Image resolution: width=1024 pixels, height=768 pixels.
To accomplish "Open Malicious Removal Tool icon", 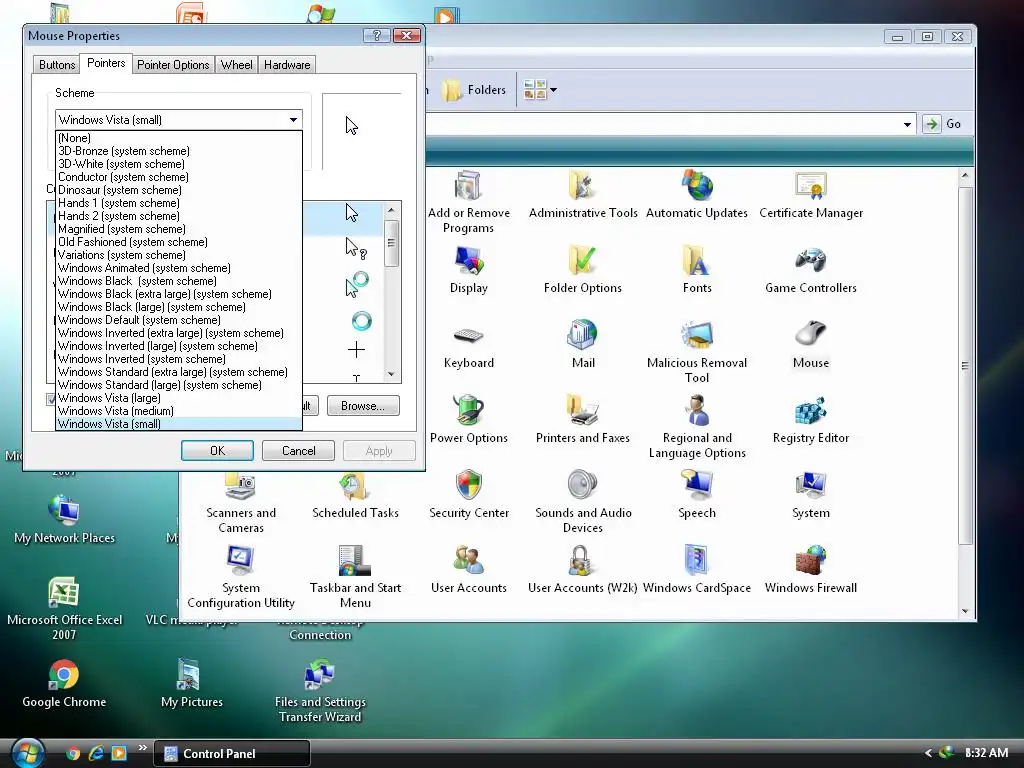I will [x=697, y=351].
